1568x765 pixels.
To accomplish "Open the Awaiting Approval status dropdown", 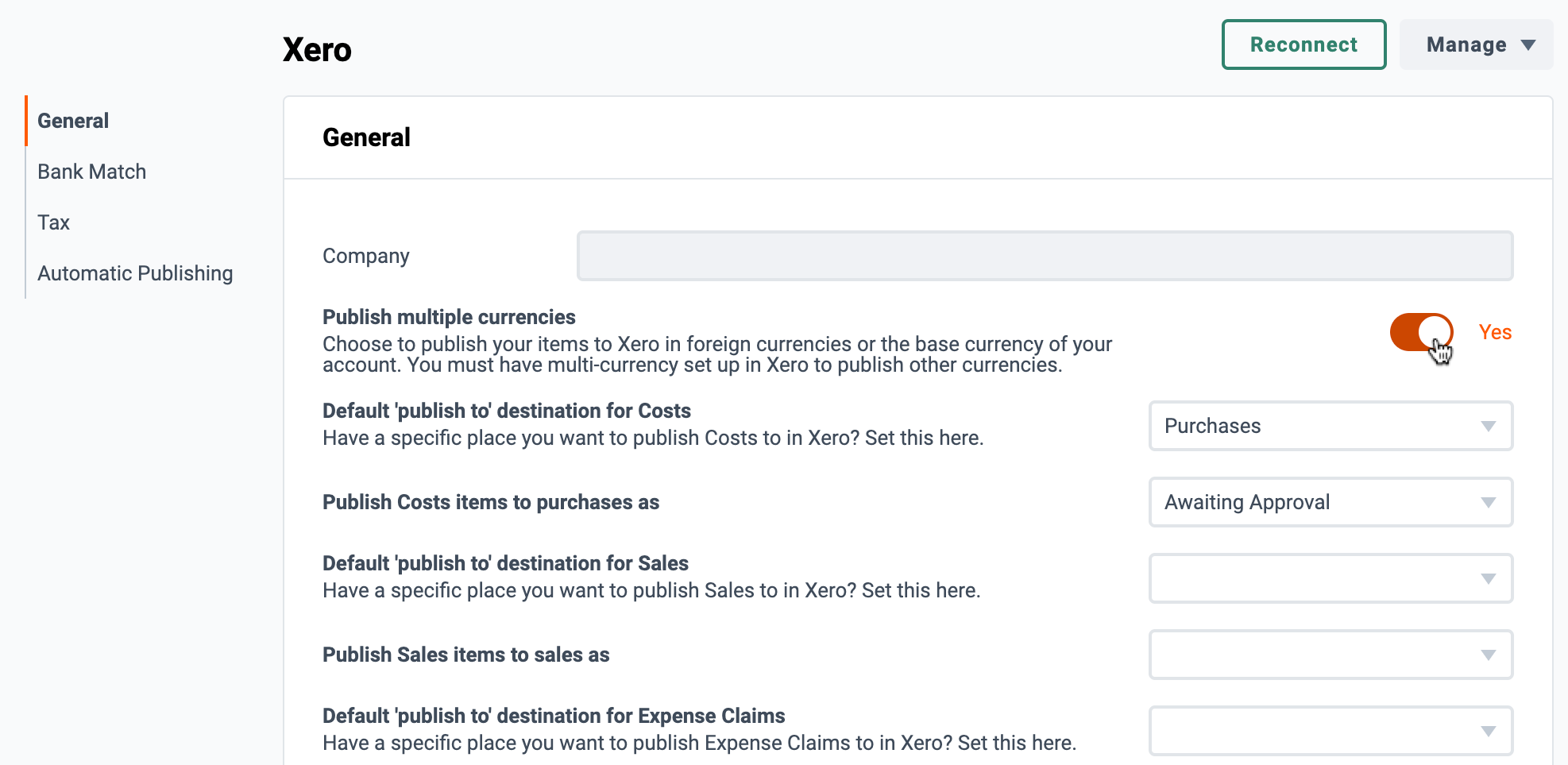I will click(1330, 502).
